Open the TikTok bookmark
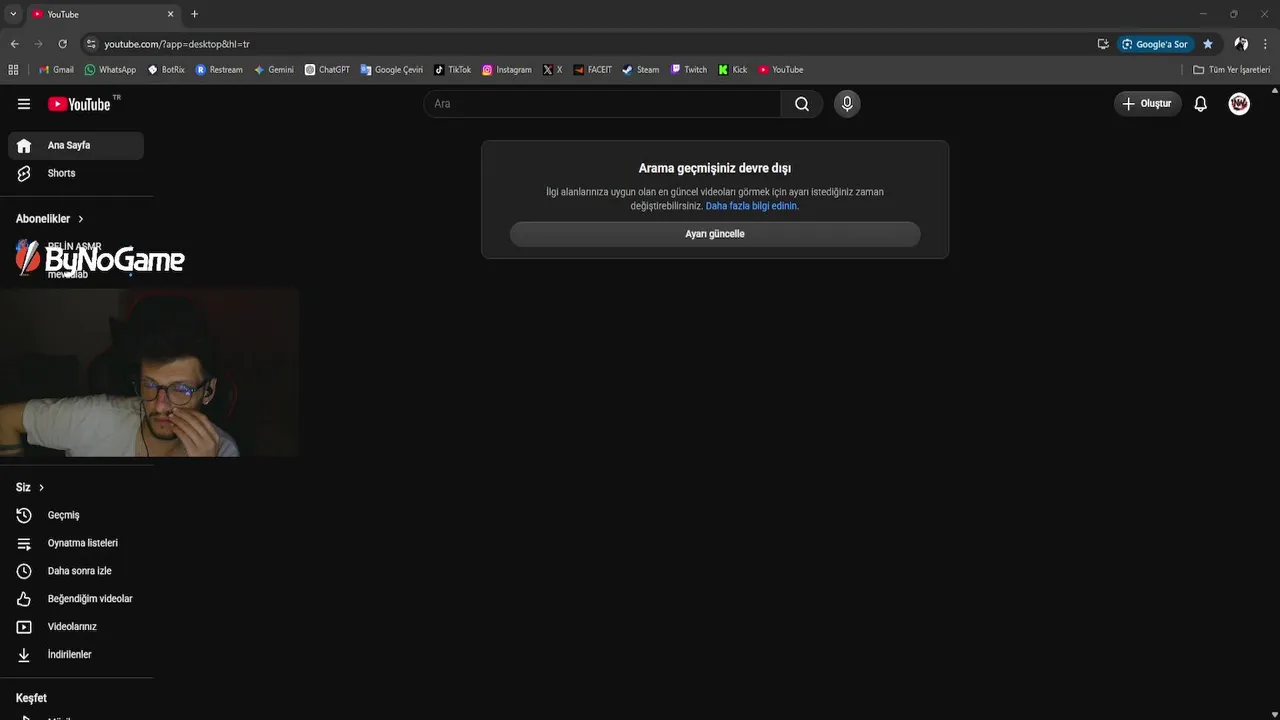 [x=452, y=70]
